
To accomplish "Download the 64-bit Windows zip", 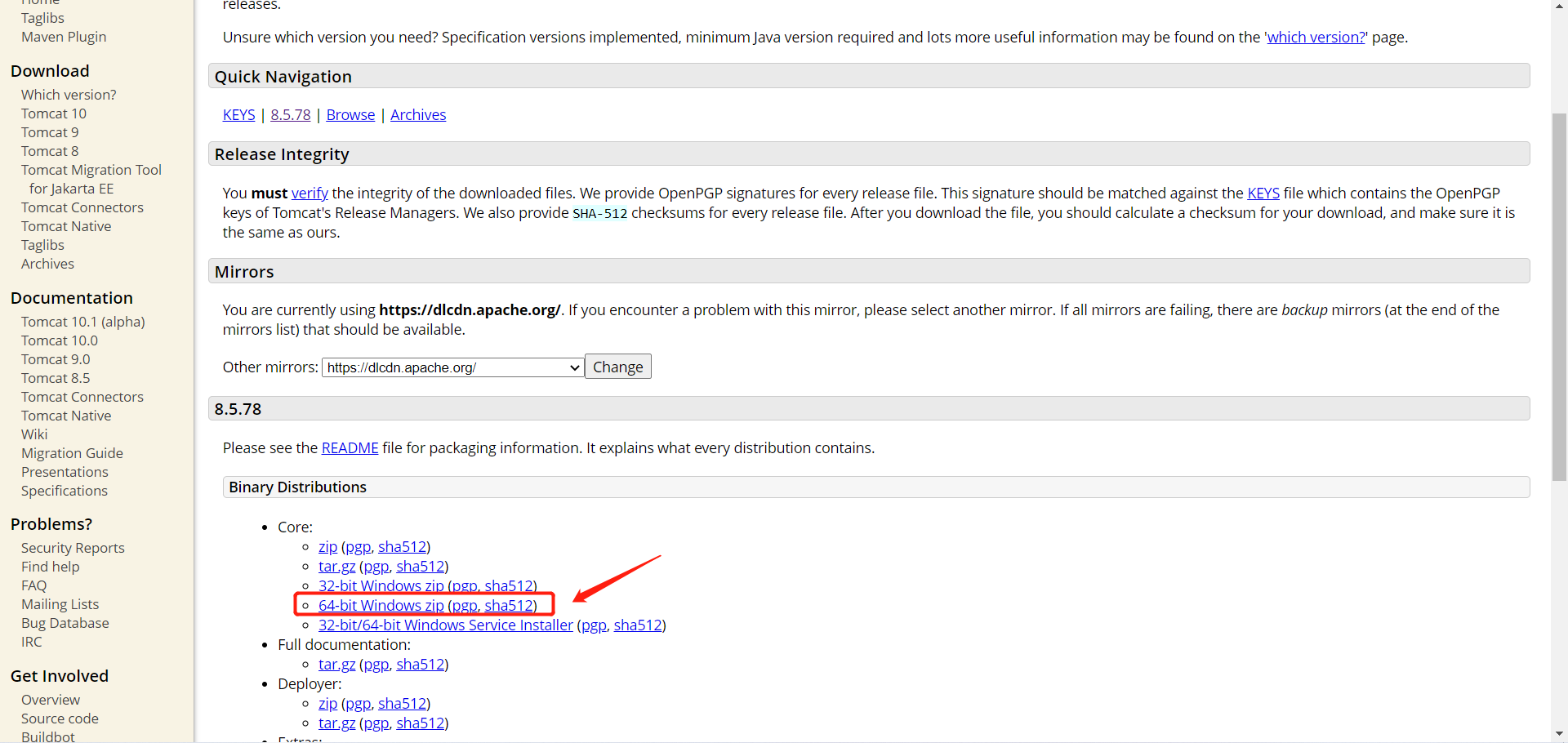I will pos(381,606).
